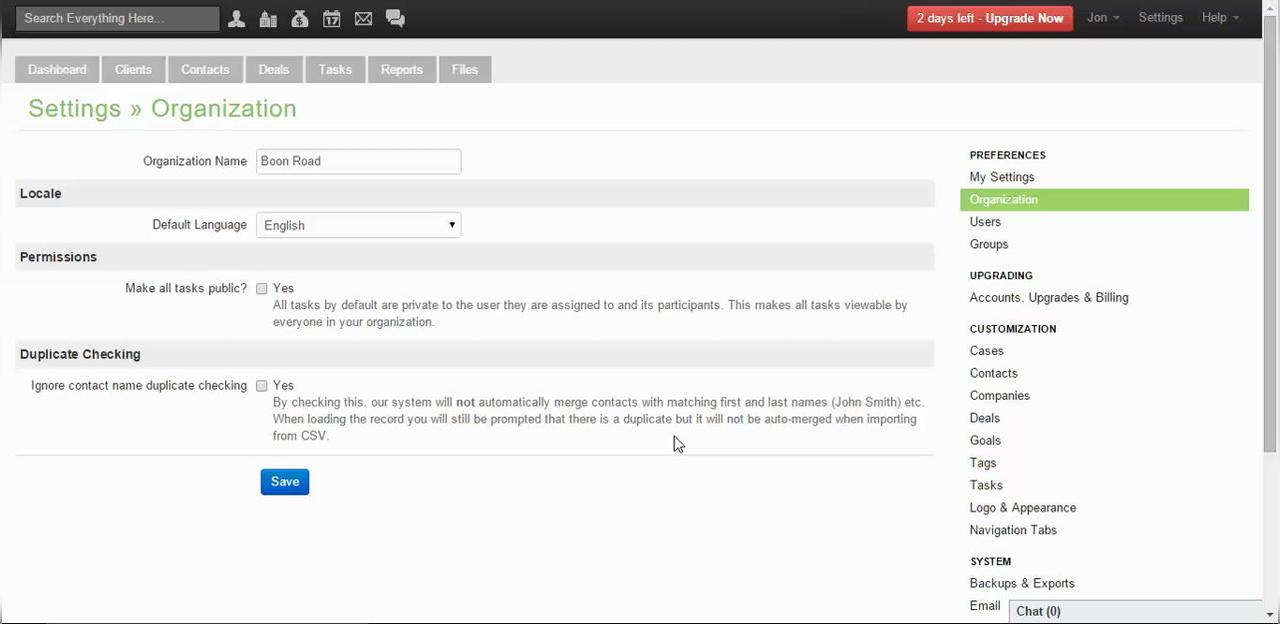The image size is (1280, 624).
Task: Click the Organization Name text field
Action: coord(358,161)
